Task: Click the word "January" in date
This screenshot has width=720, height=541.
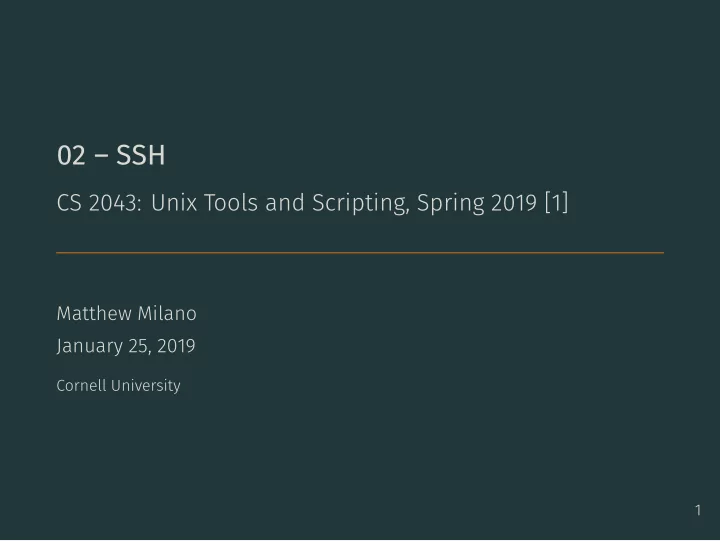Action: (90, 346)
